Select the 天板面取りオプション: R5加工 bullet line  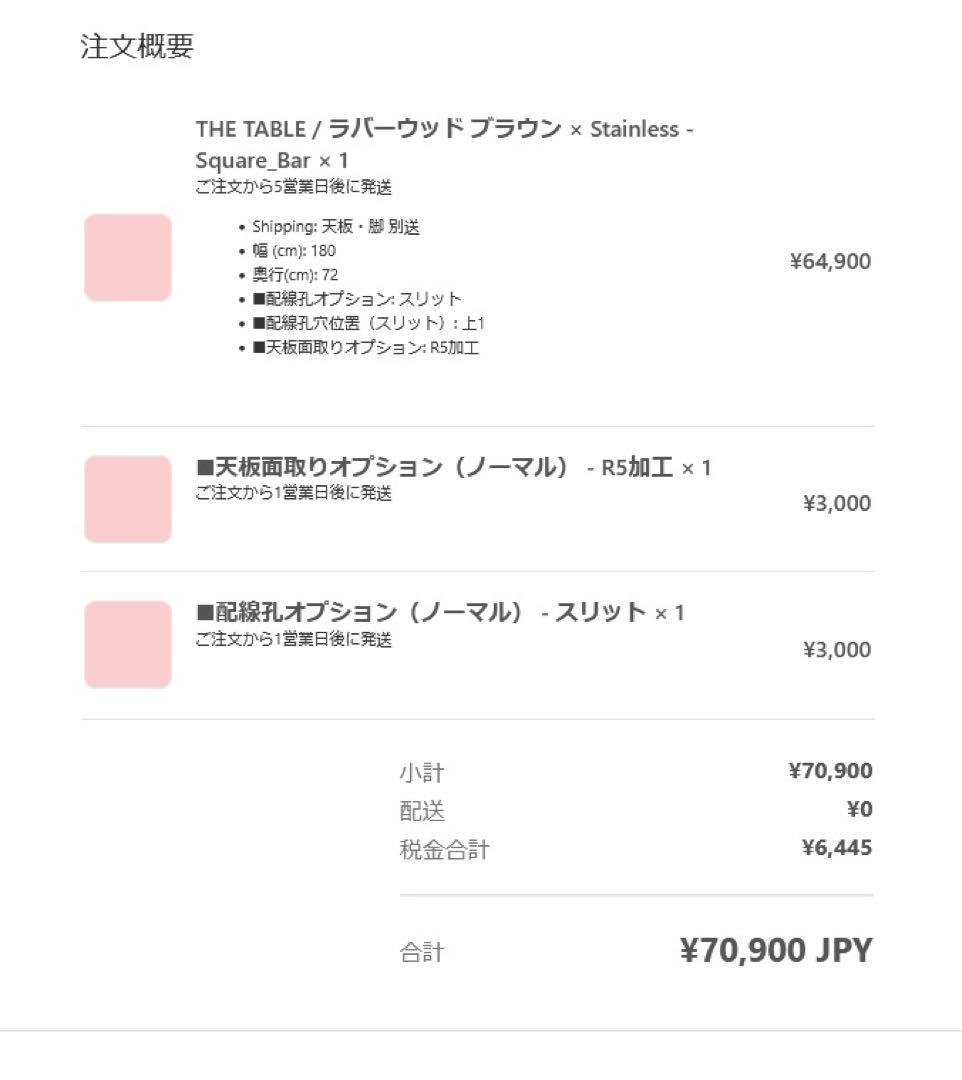[x=365, y=348]
